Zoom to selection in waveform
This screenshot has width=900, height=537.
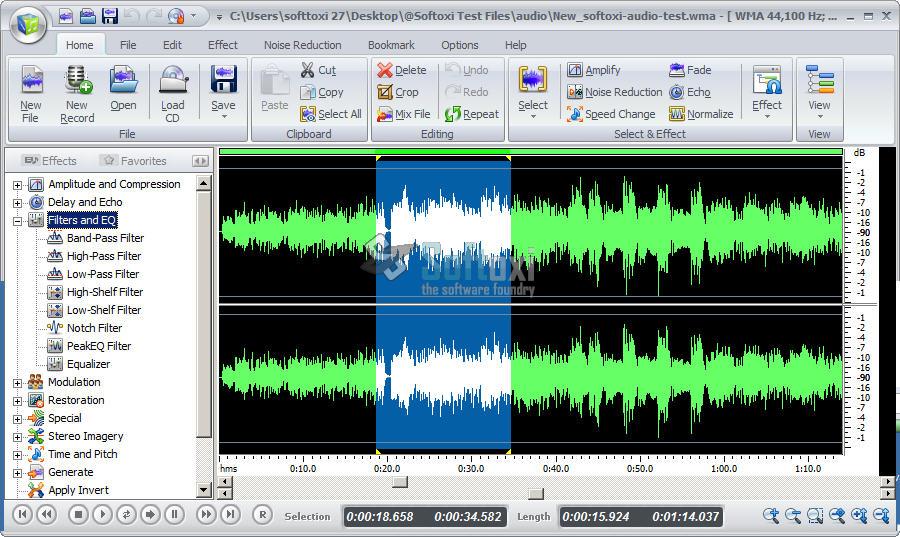pos(815,515)
